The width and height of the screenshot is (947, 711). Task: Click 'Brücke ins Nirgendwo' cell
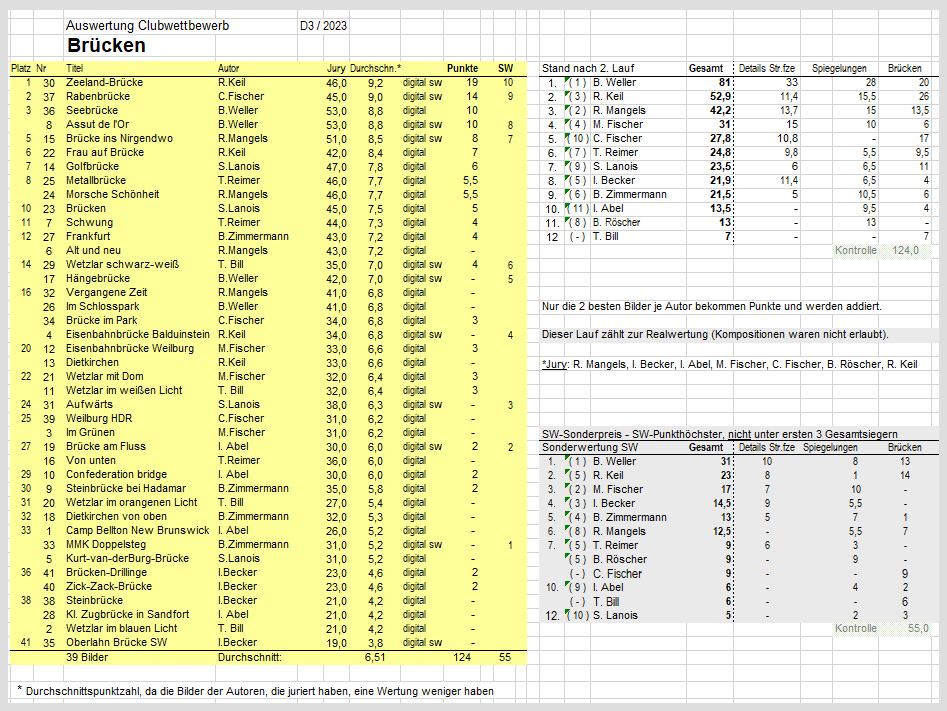click(120, 138)
